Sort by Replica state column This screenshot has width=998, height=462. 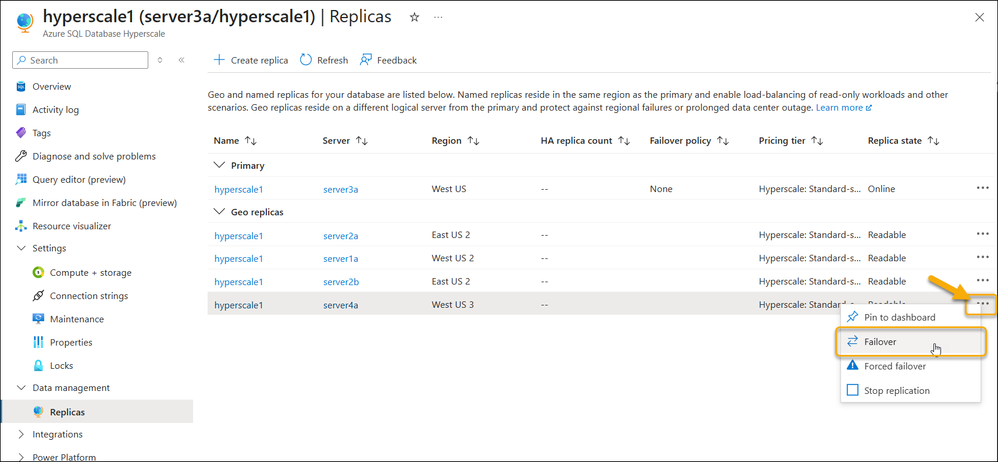tap(904, 141)
